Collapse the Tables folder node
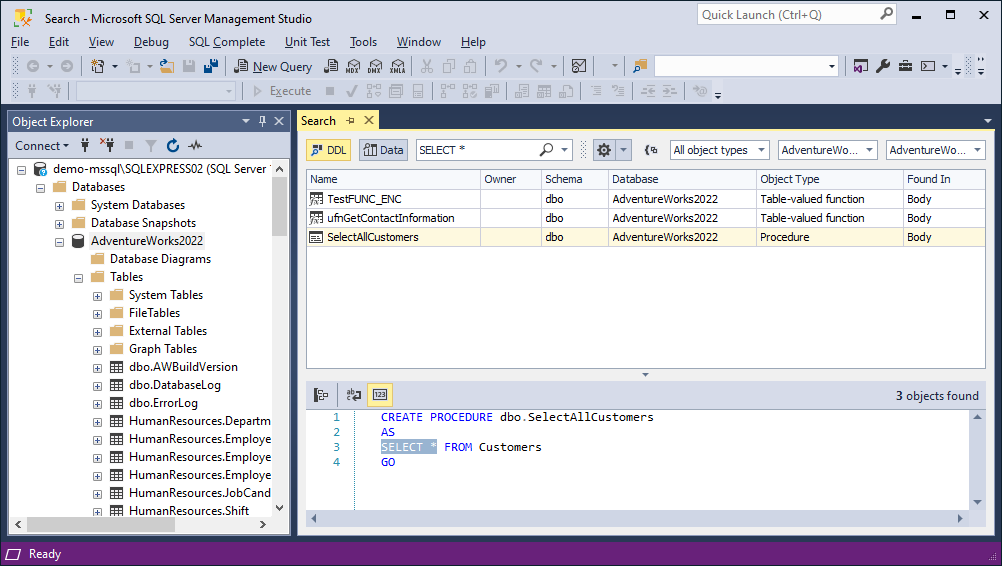Screen dimensions: 1002x566 click(79, 278)
